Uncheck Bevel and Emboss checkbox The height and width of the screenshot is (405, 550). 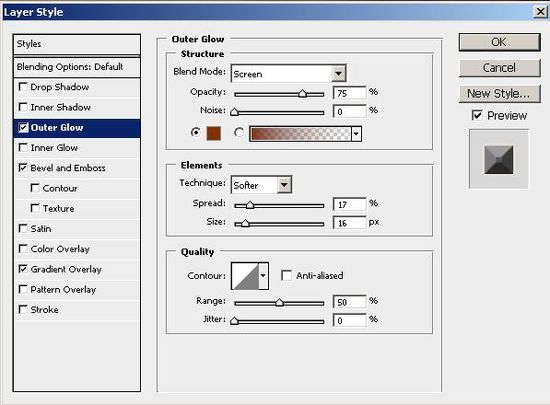[23, 168]
